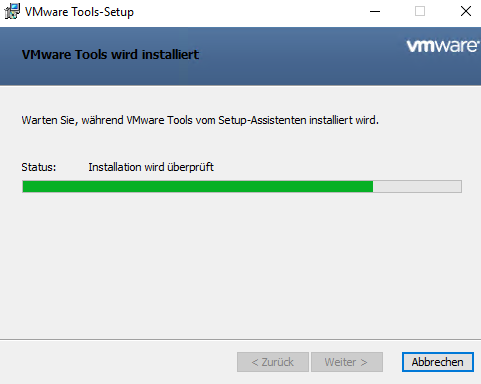Screen dimensions: 481x384
Task: Click the disabled 'Weiter >' button
Action: click(347, 362)
